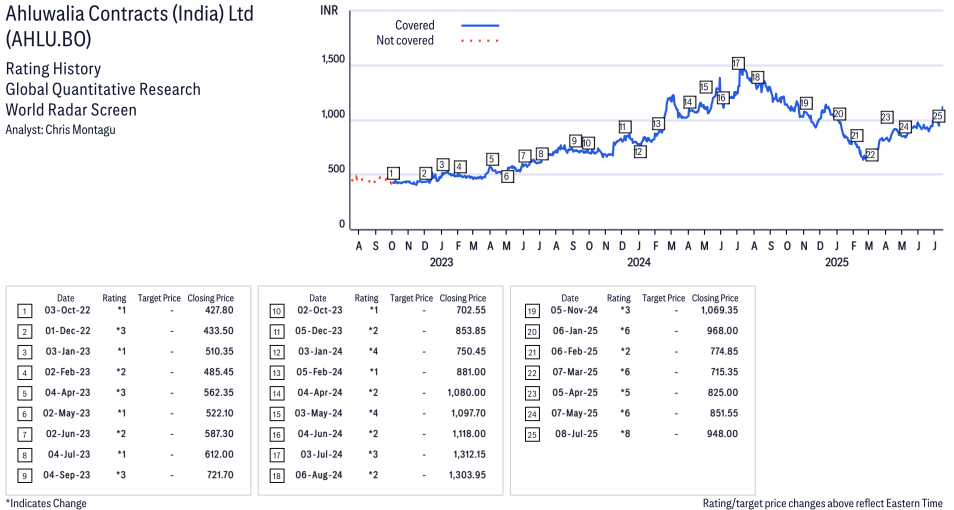The image size is (954, 510).
Task: Click the closing price 715.35
Action: (723, 372)
